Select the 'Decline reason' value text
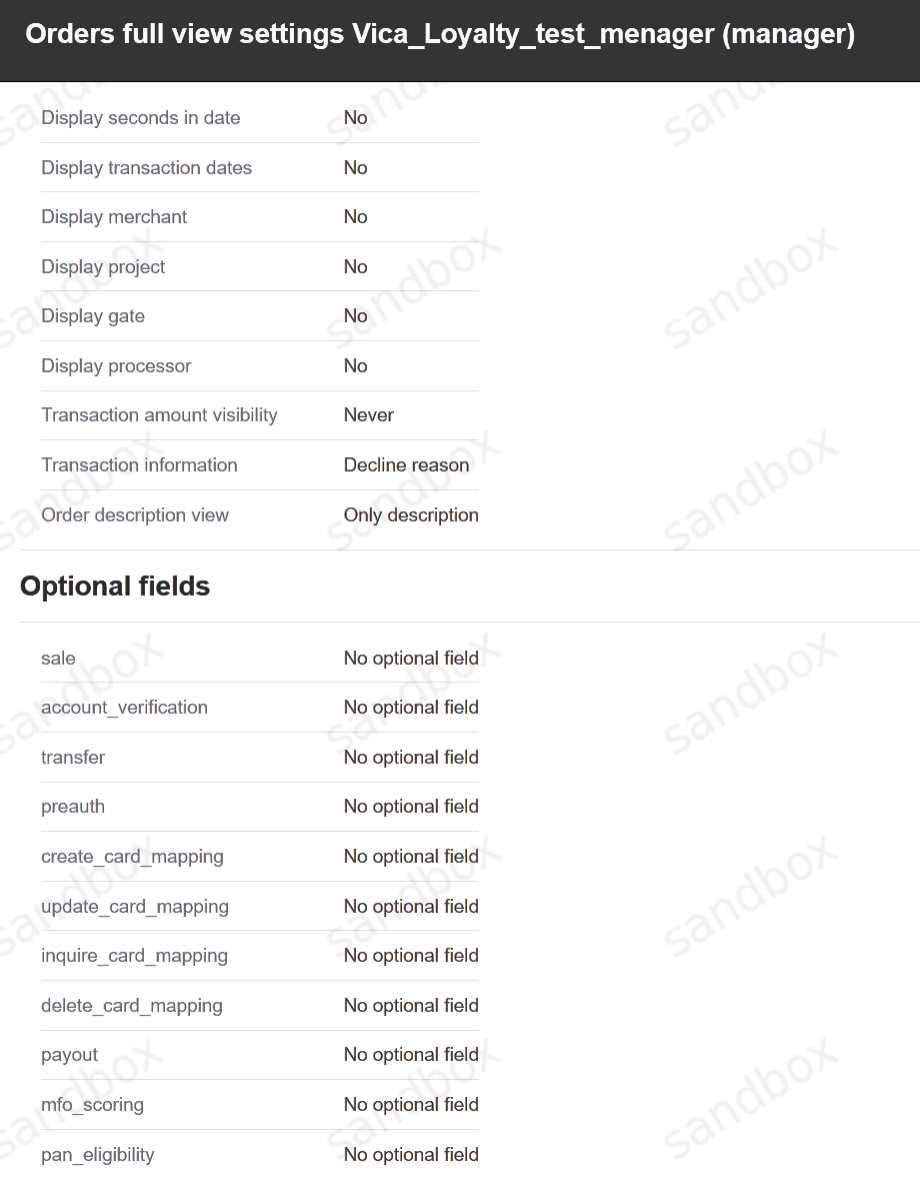The image size is (920, 1196). tap(406, 465)
